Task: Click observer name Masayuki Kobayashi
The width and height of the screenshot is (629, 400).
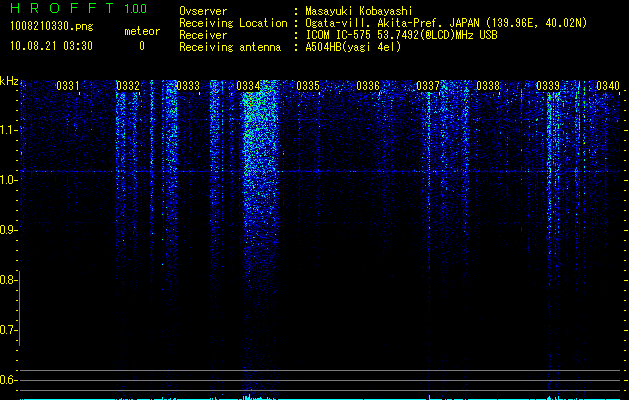Action: pyautogui.click(x=359, y=11)
